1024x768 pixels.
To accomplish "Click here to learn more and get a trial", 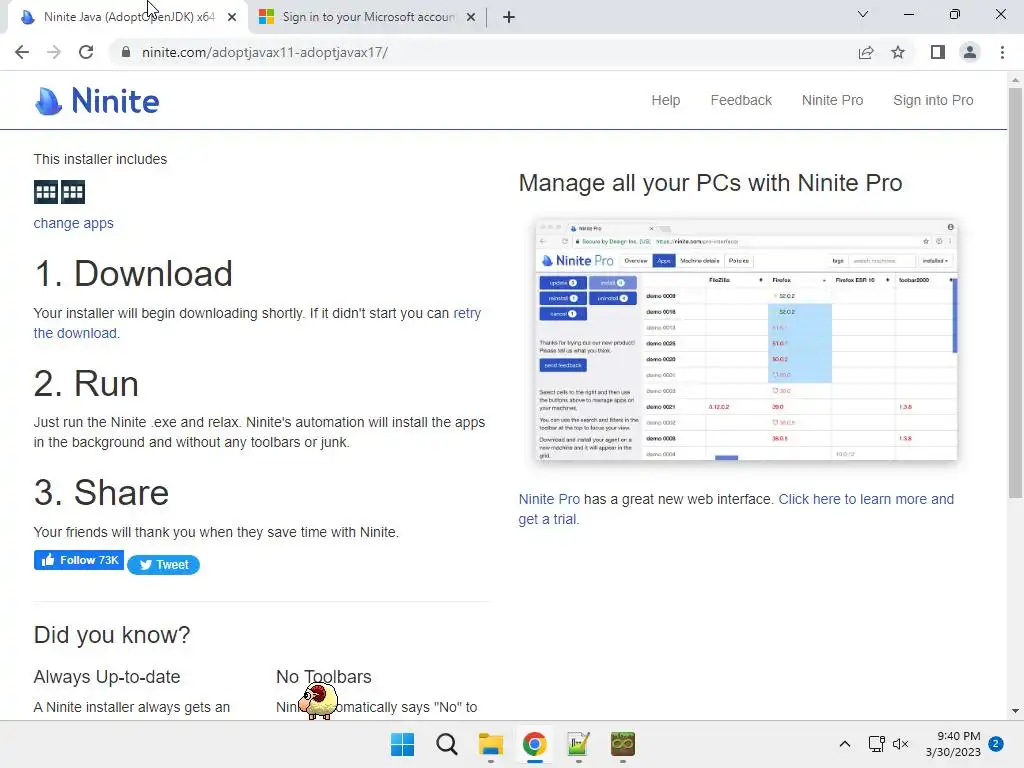I will pos(866,499).
